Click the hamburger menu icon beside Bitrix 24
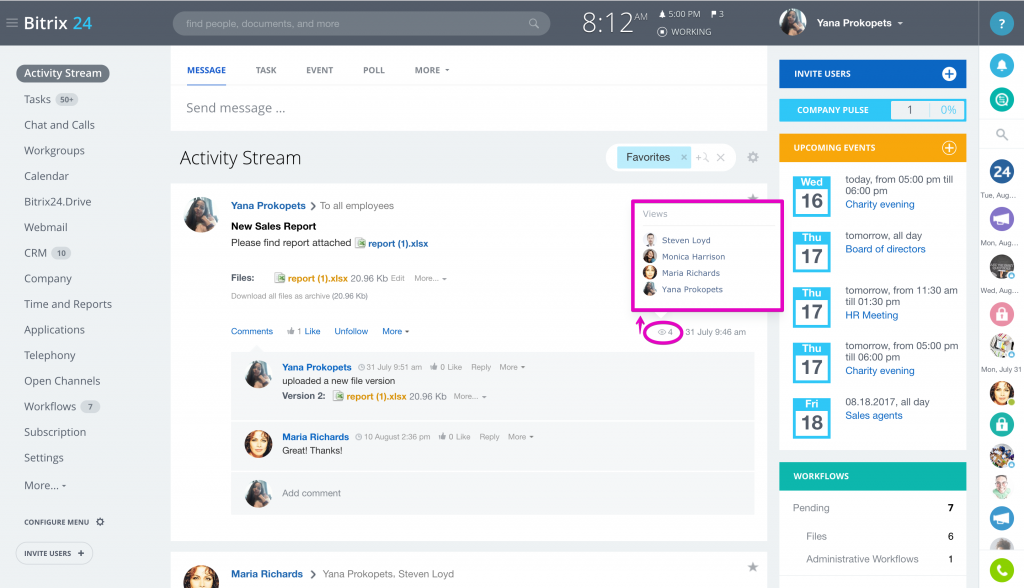Viewport: 1024px width, 588px height. click(12, 23)
